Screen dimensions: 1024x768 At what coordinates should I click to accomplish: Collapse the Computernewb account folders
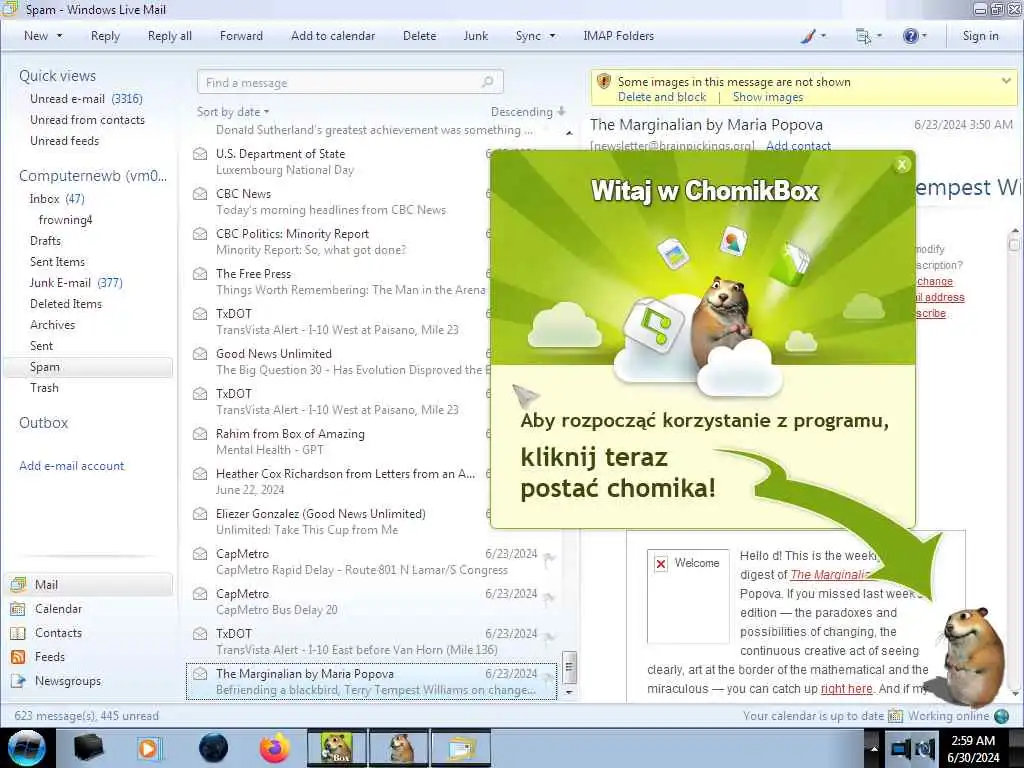[x=93, y=176]
